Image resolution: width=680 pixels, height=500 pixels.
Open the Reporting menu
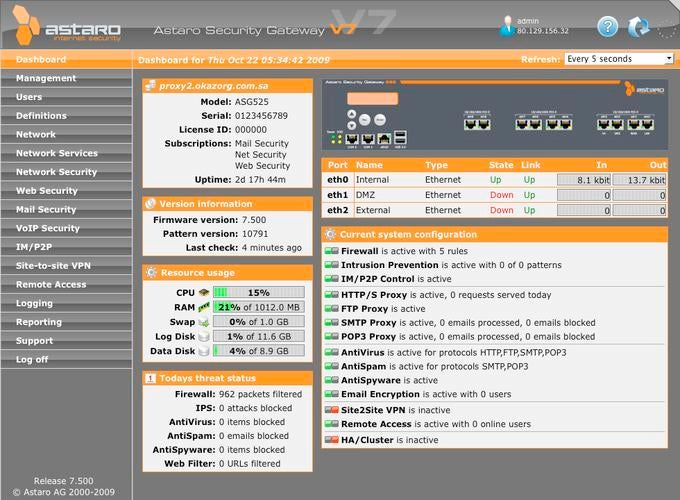66,322
